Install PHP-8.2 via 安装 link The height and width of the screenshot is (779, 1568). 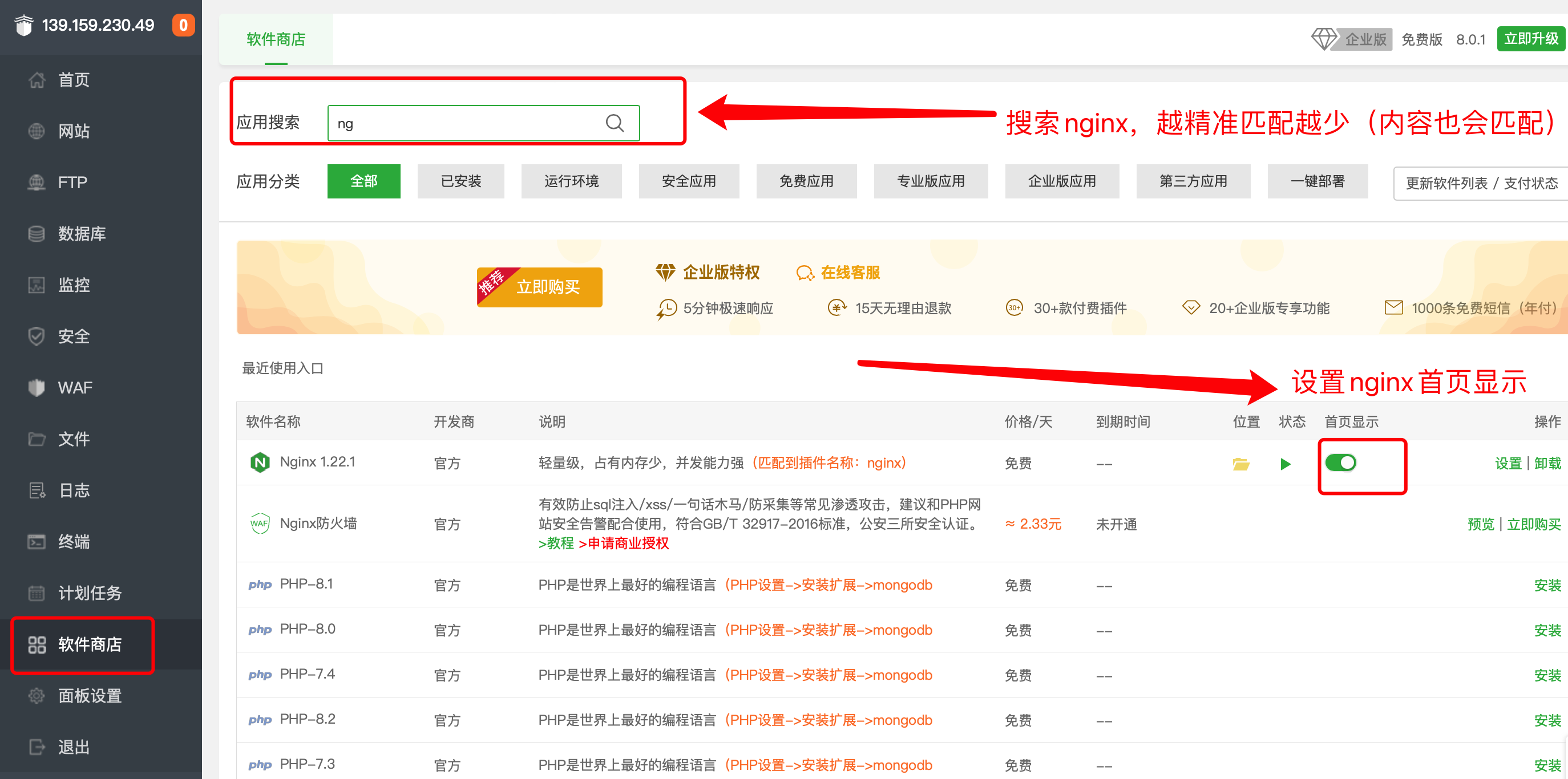pos(1547,720)
